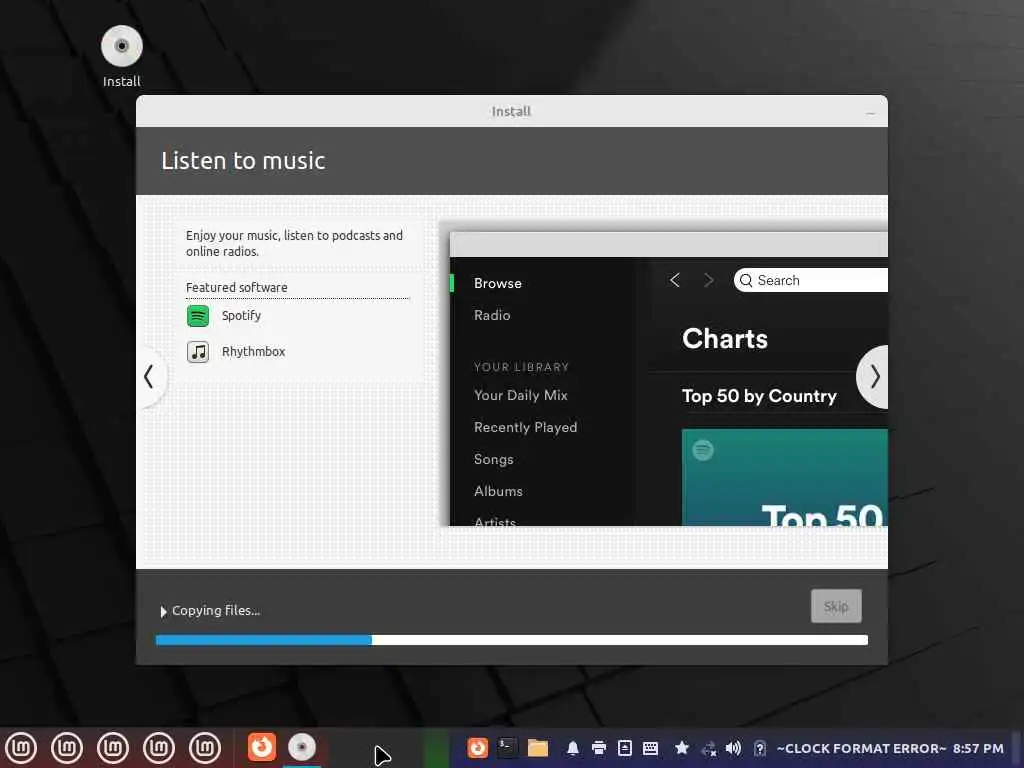
Task: Select the Rhythmbox label under Featured software
Action: (x=253, y=351)
